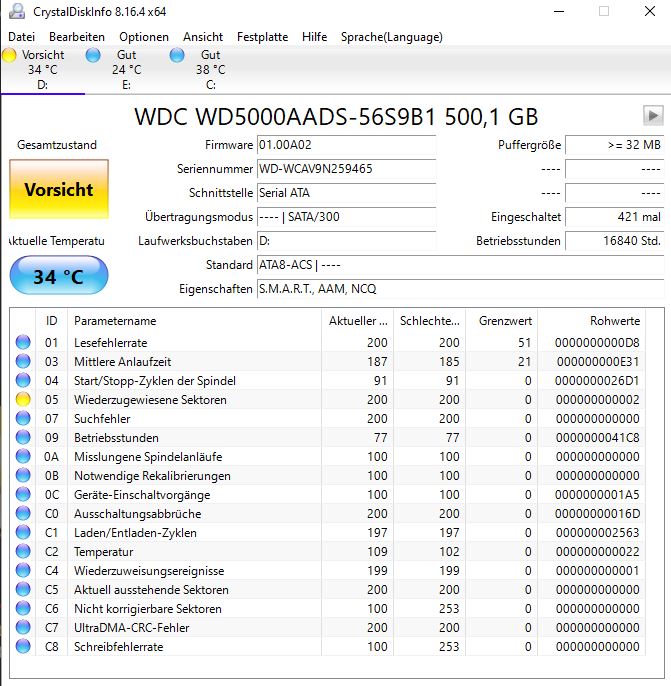
Task: Click status icon for Notwendige Rekalibrierungen
Action: (23, 475)
